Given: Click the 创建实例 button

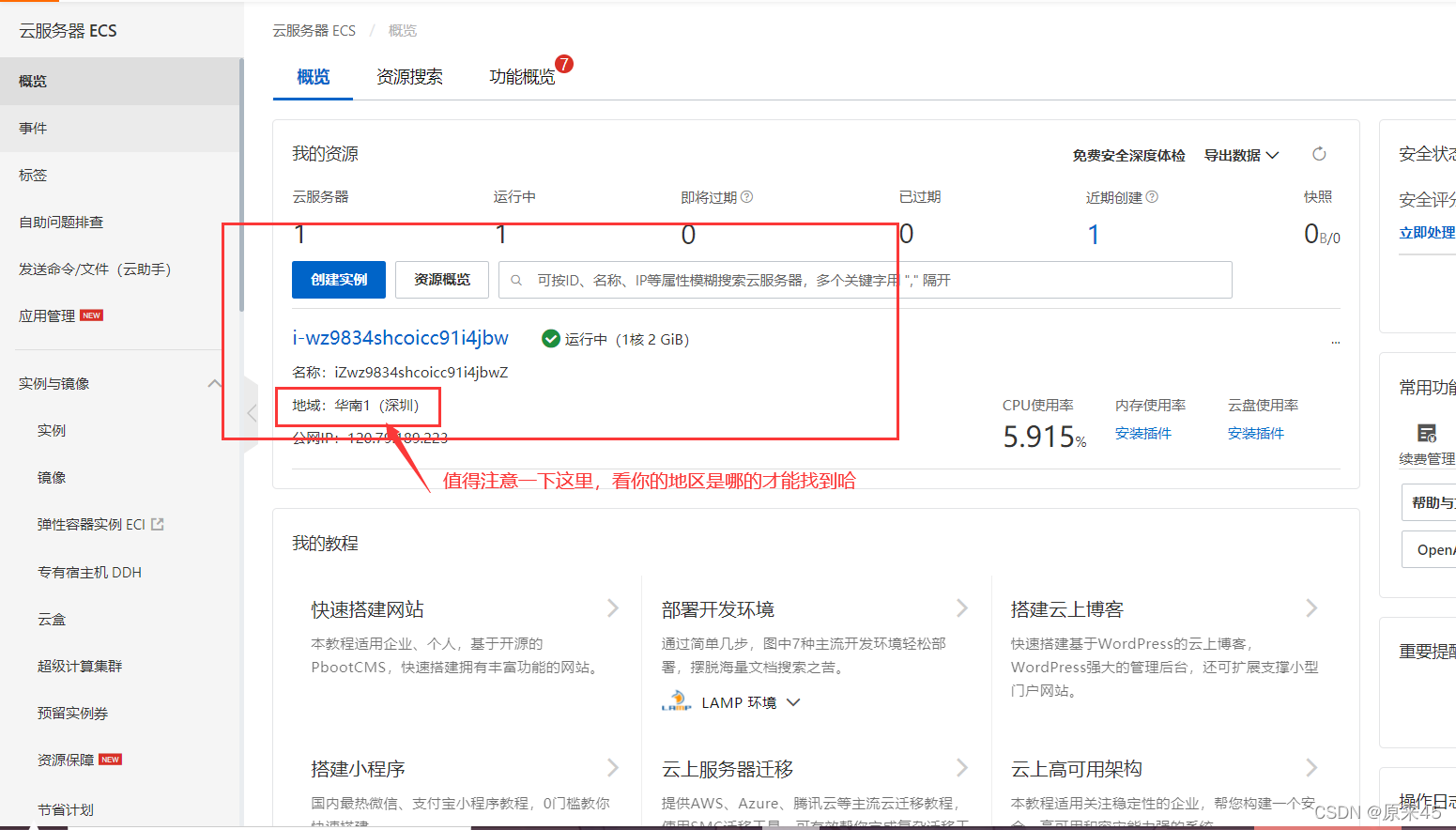Looking at the screenshot, I should click(339, 280).
